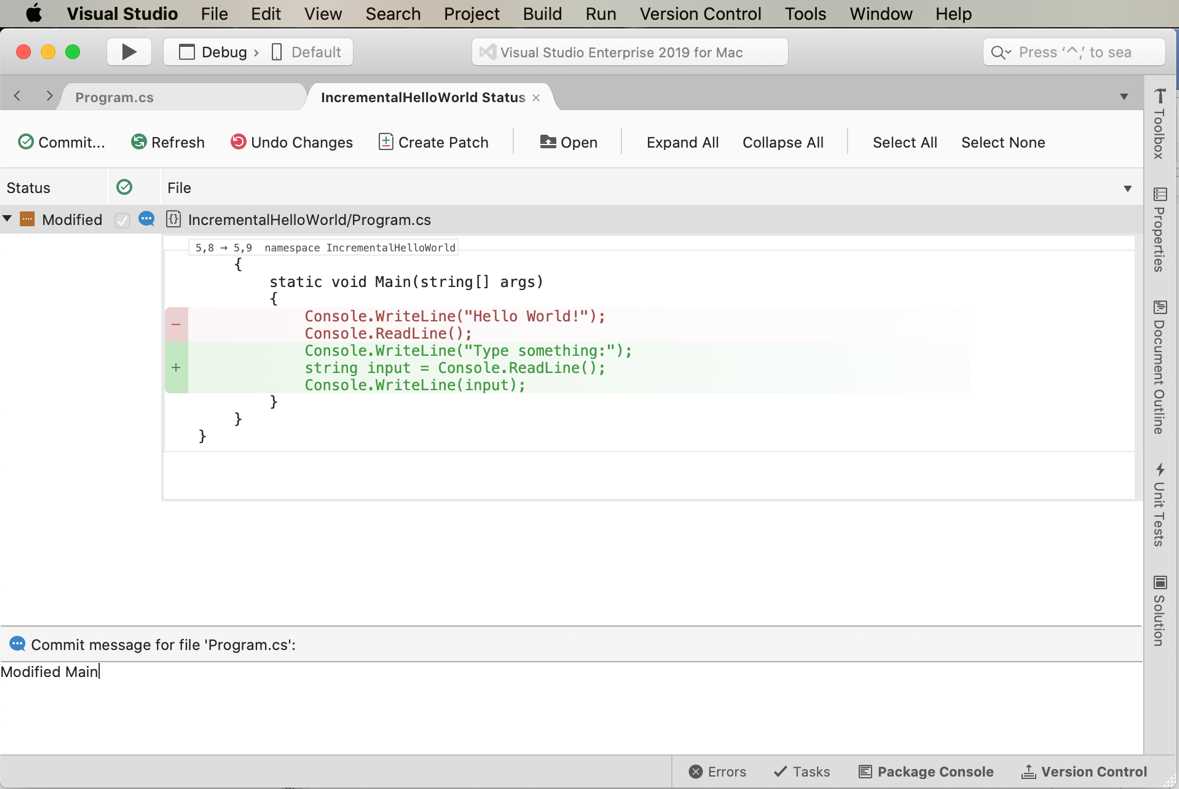
Task: Open the Properties side panel
Action: click(x=1159, y=229)
